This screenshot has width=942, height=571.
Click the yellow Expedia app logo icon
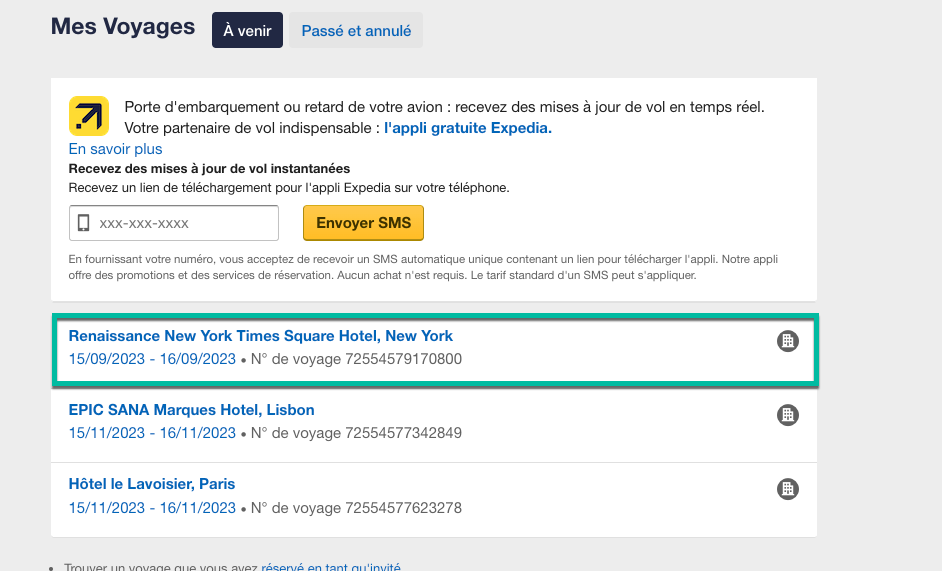coord(89,116)
